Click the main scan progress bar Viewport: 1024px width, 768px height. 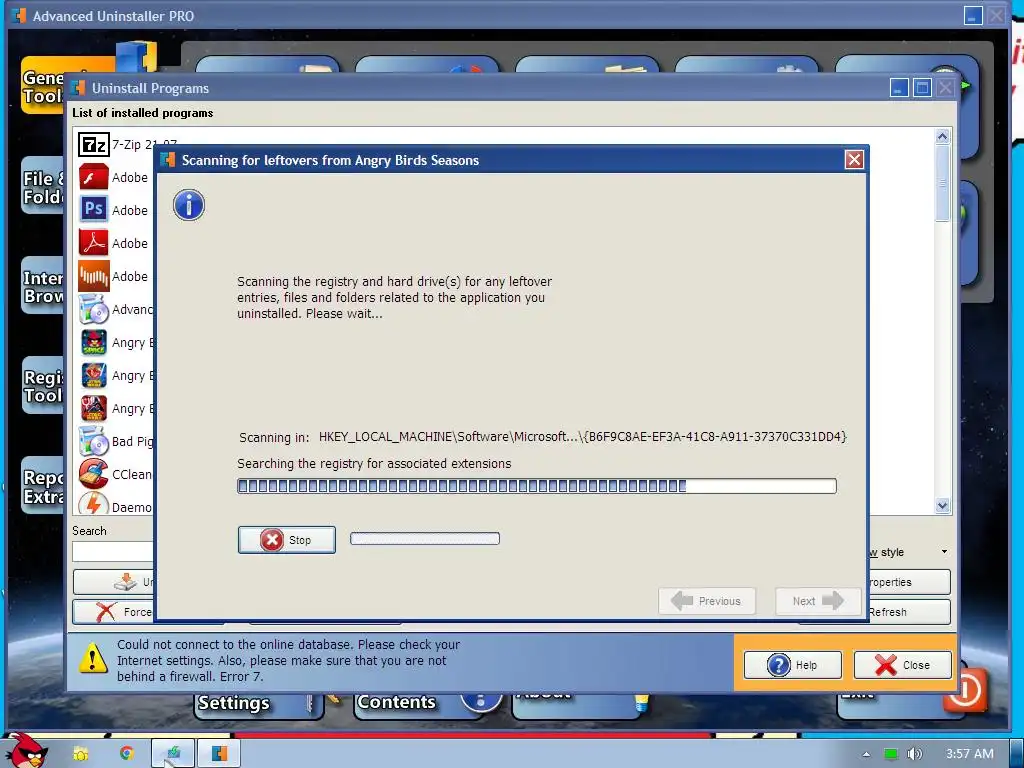(537, 486)
